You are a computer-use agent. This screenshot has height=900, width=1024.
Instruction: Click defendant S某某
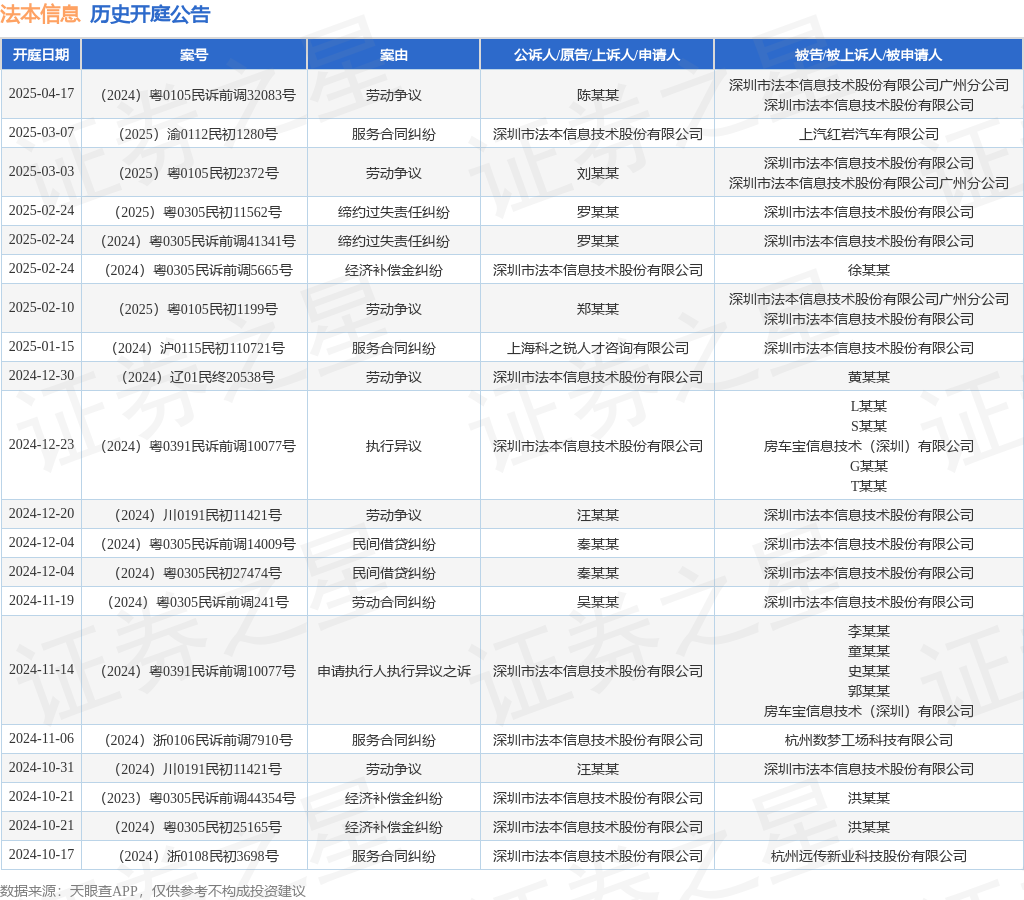point(869,426)
